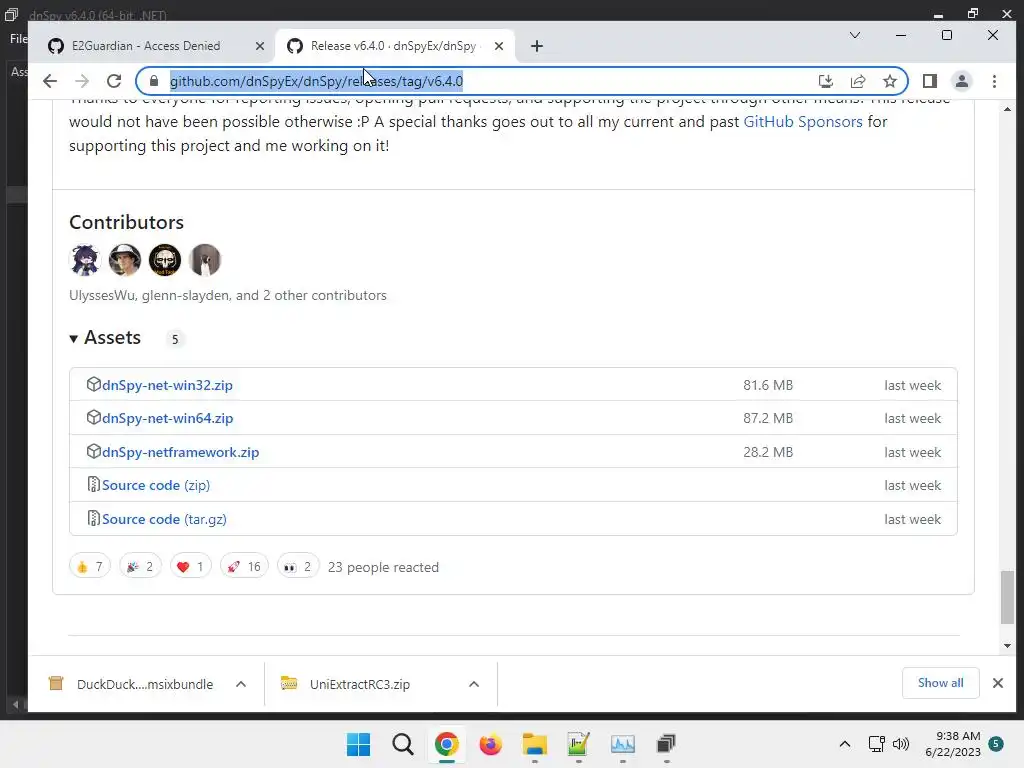
Task: Click Chrome icon in taskbar
Action: [x=447, y=744]
